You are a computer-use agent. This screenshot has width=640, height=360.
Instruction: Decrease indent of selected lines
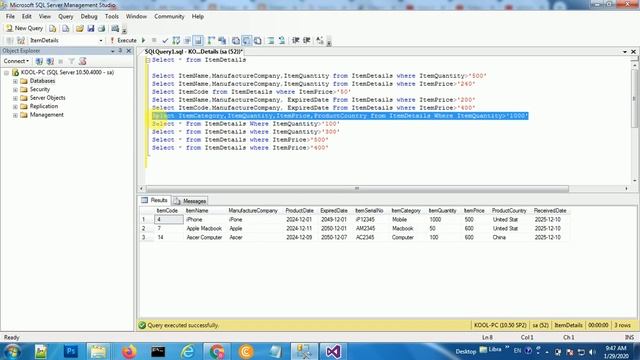pyautogui.click(x=296, y=40)
